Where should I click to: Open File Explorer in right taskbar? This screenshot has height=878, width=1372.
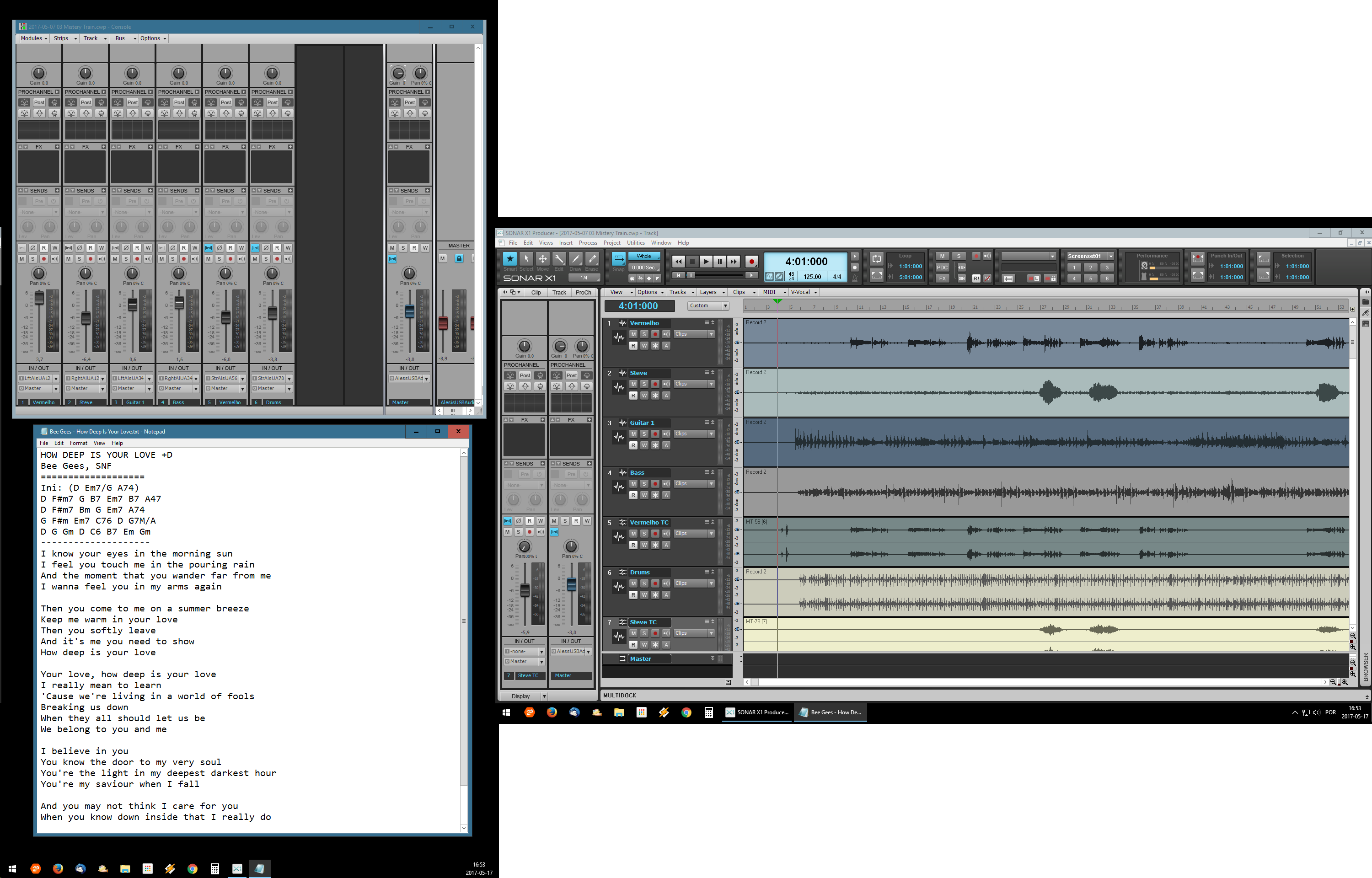[x=619, y=712]
